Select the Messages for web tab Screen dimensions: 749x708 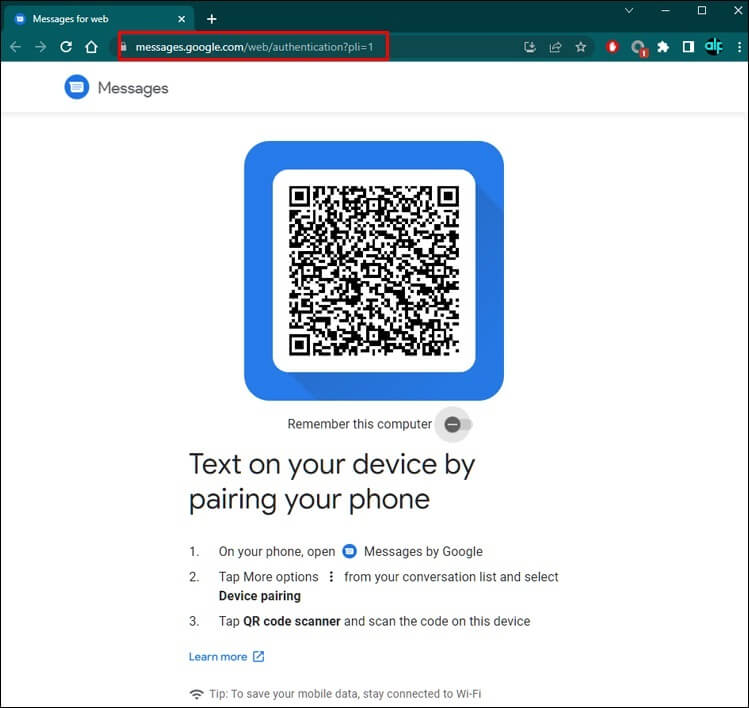point(98,19)
